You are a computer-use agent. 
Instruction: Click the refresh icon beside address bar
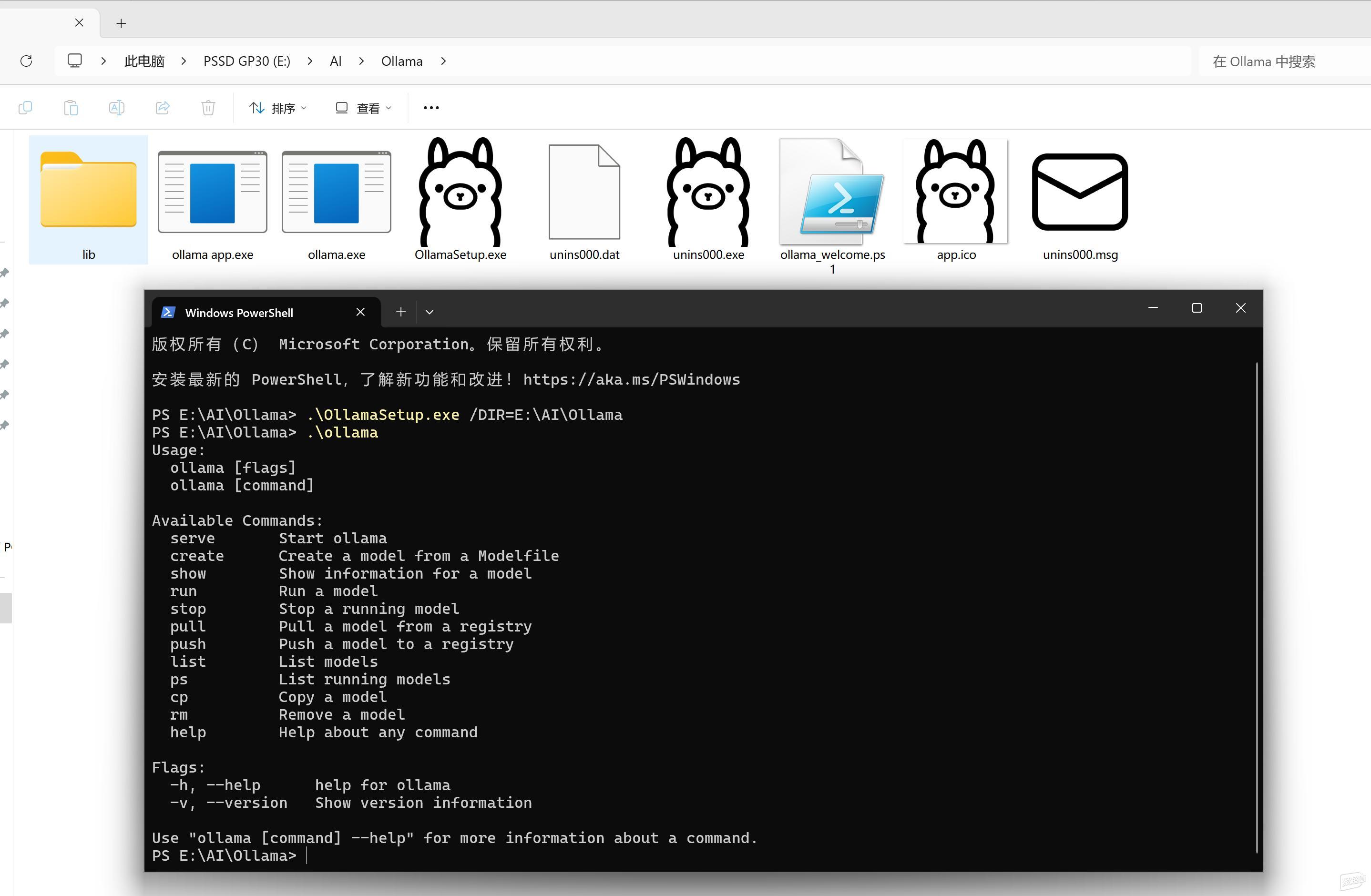(x=26, y=61)
